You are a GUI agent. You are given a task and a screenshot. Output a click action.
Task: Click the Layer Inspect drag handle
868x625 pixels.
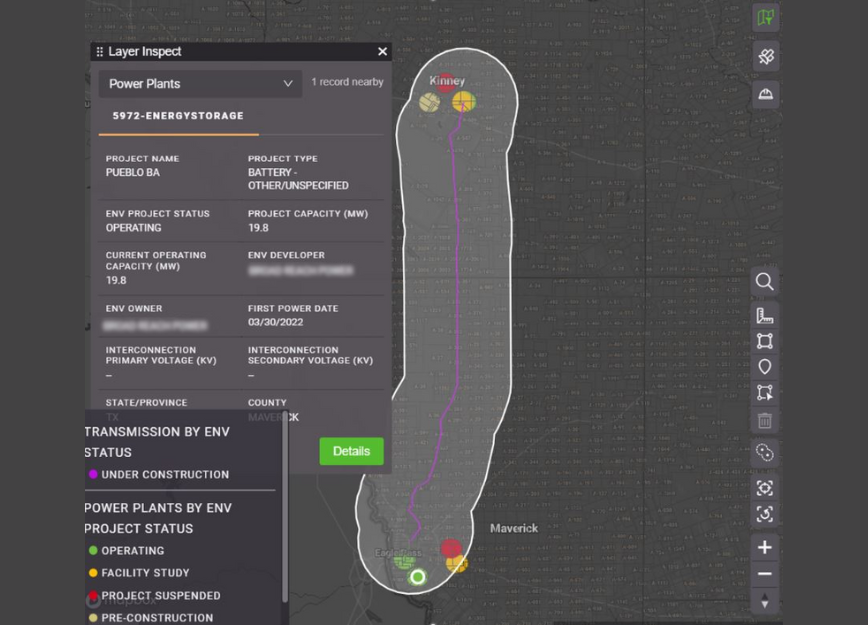99,51
